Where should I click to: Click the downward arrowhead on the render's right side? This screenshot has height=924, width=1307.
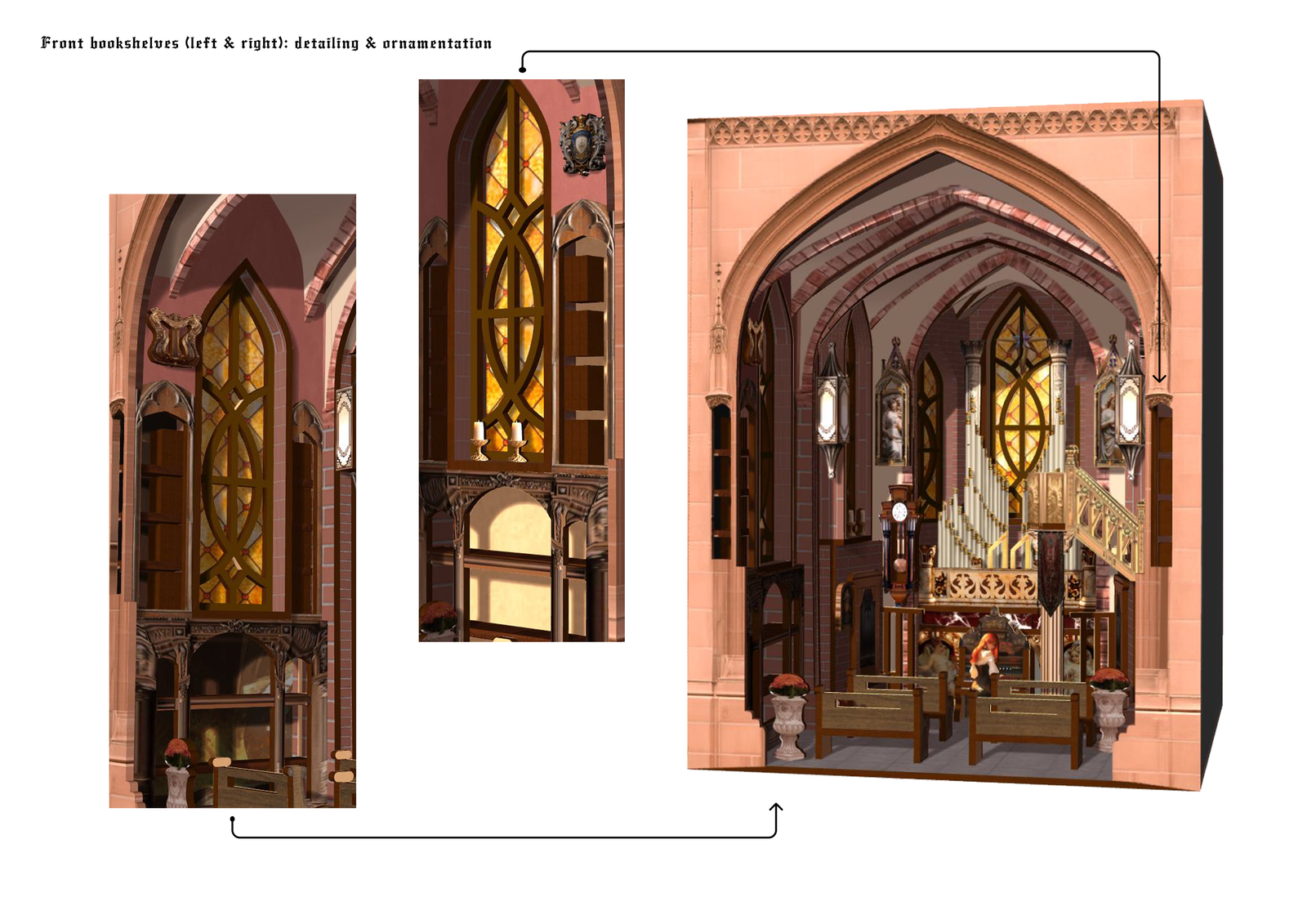[x=1158, y=377]
